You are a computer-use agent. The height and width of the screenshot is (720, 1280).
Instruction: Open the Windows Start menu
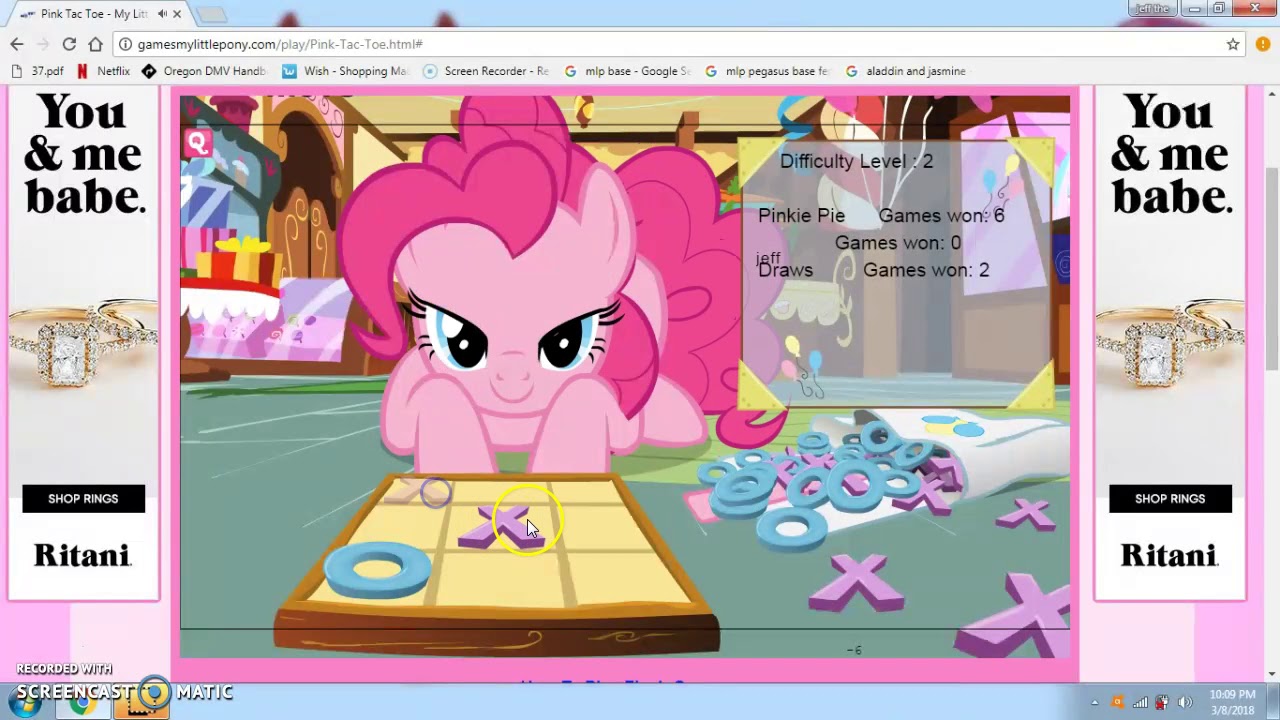tap(25, 702)
